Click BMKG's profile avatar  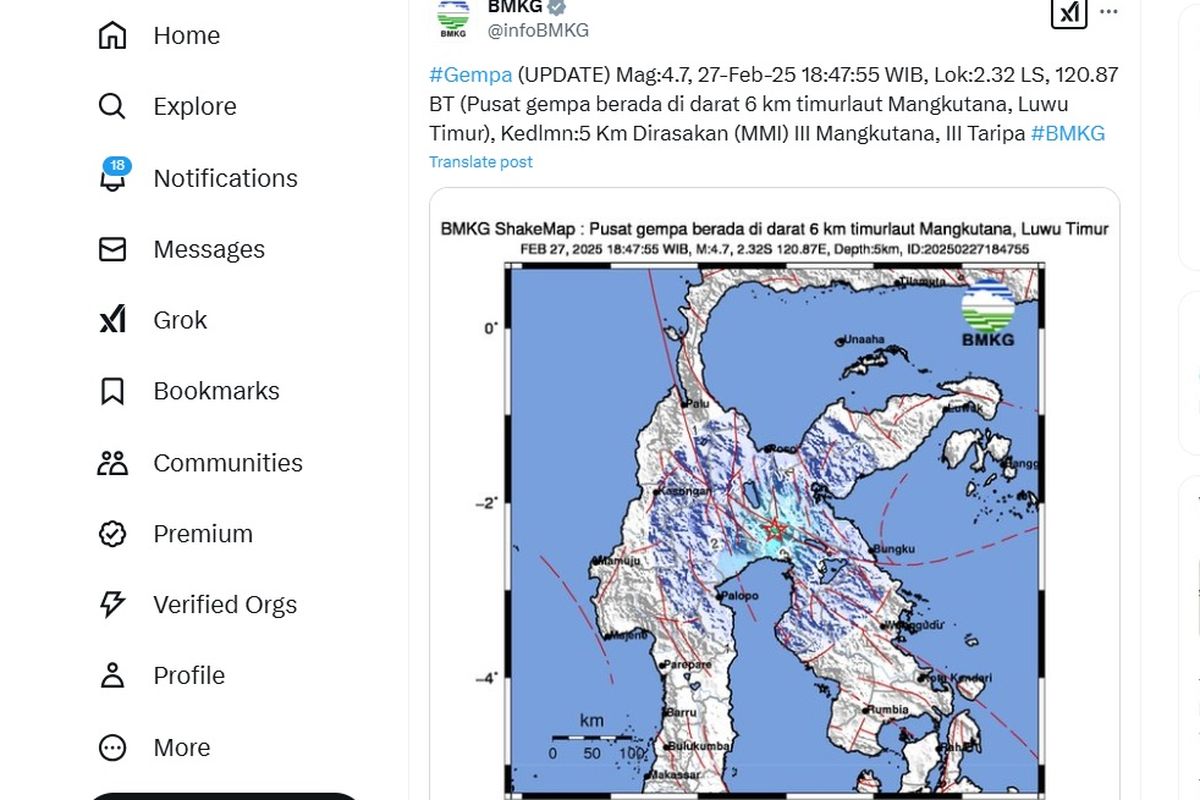pos(452,17)
